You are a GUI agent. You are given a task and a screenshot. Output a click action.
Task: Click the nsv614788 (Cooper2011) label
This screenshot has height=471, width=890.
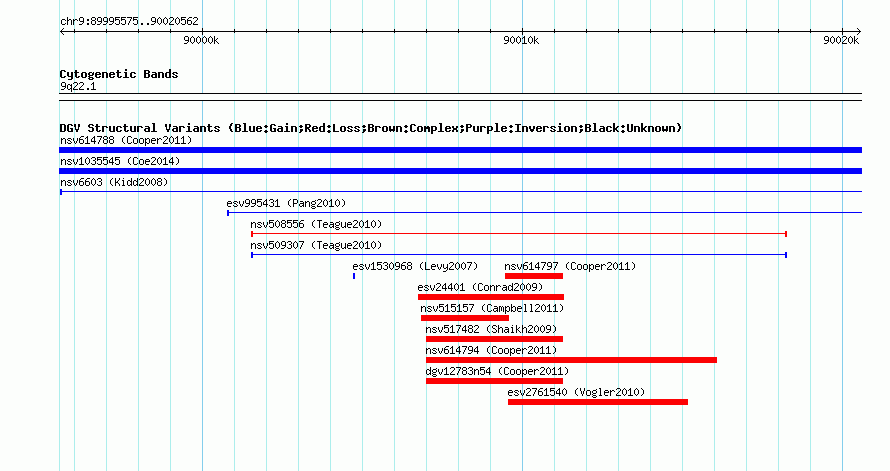[x=126, y=140]
